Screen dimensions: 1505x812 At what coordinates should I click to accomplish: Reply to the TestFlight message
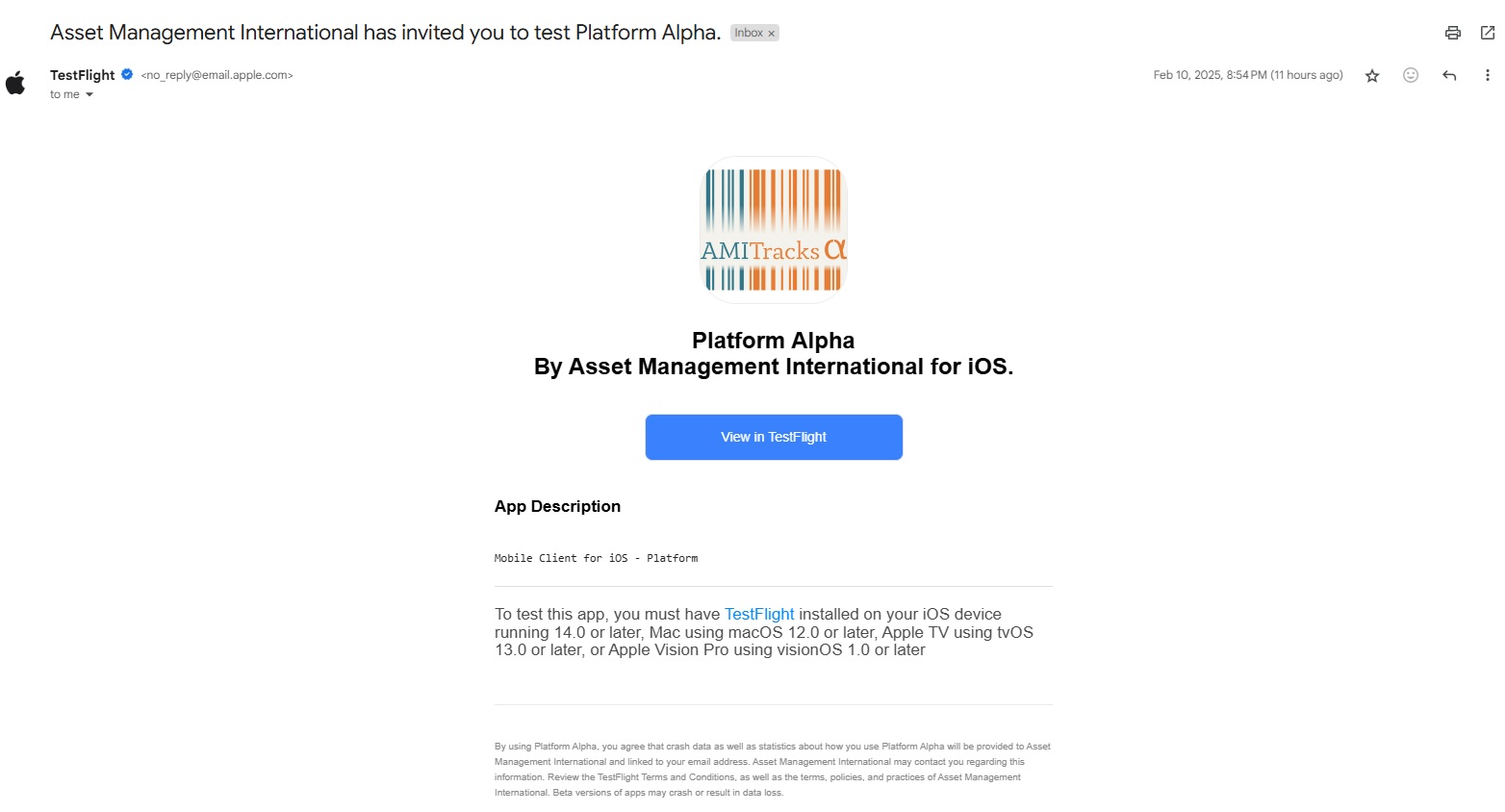[x=1449, y=75]
